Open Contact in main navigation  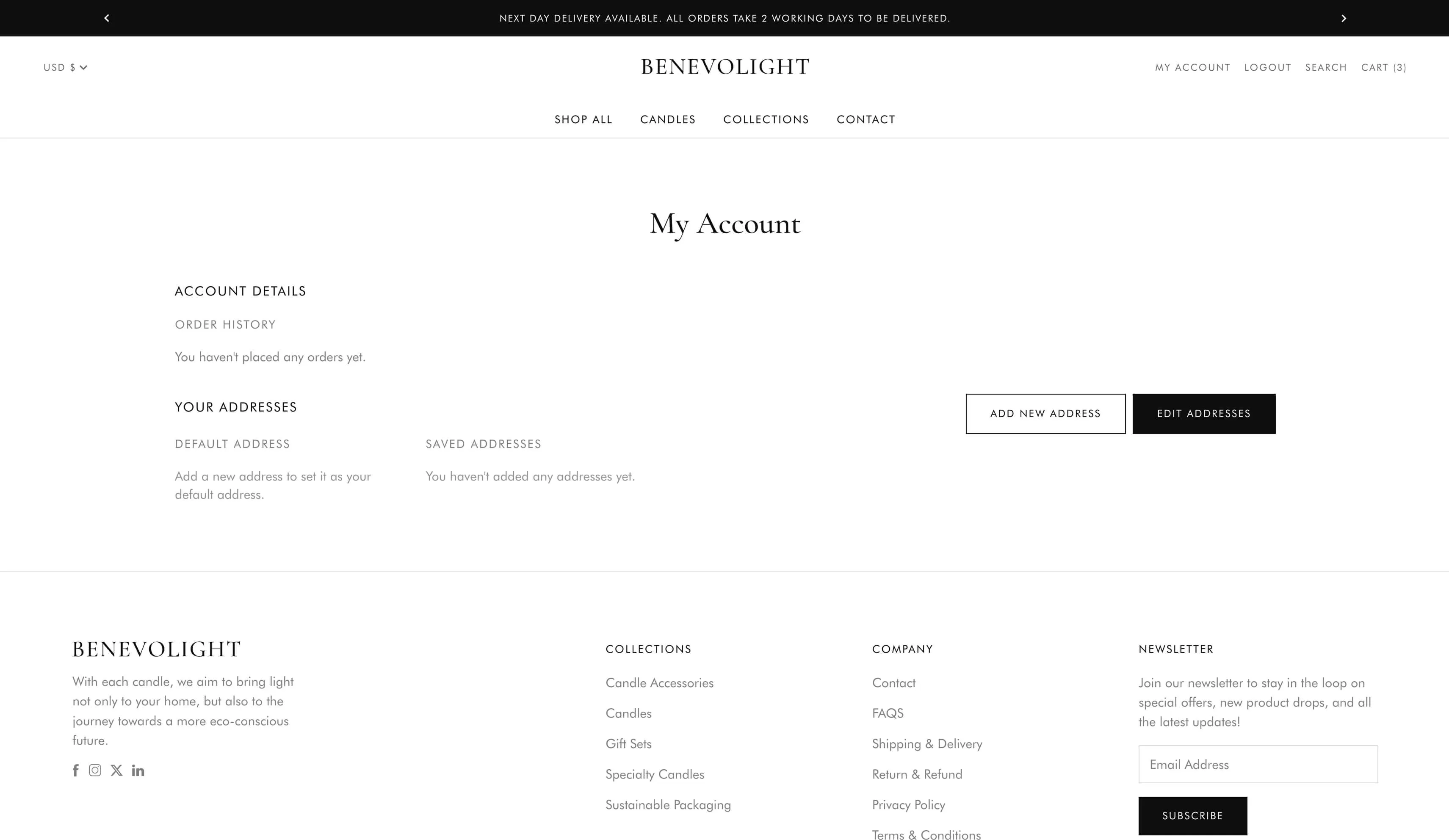pos(866,119)
